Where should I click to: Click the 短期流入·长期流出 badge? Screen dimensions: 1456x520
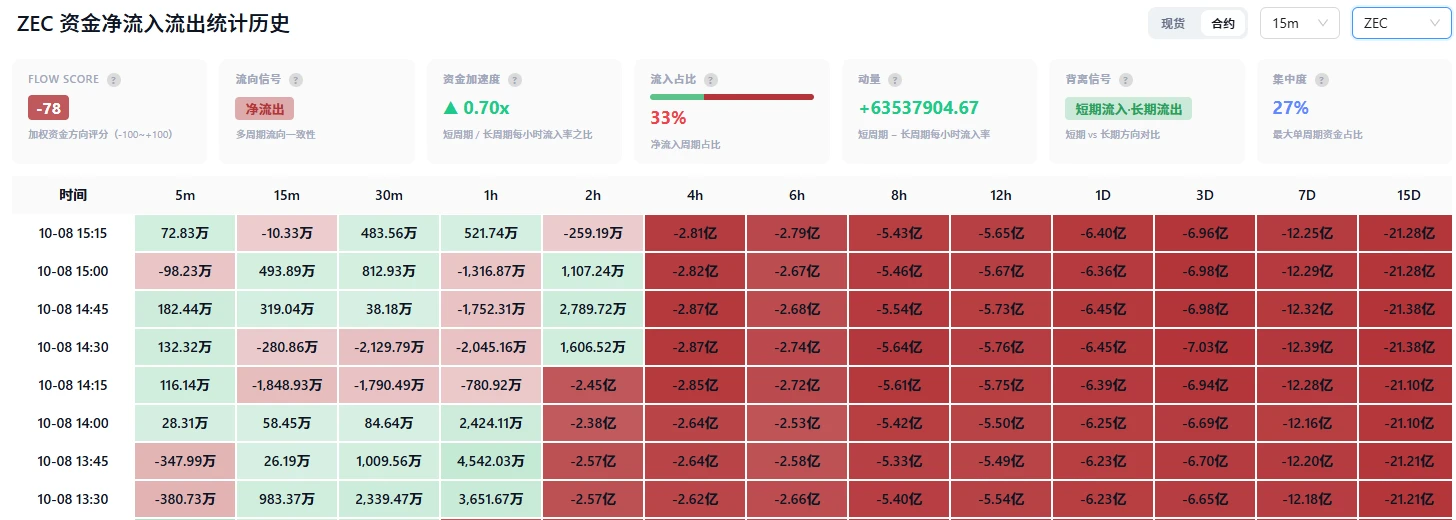coord(1128,108)
